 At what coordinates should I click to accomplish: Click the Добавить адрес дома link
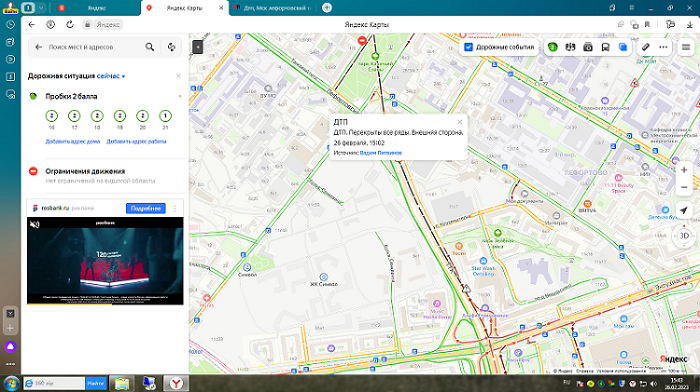tap(73, 142)
